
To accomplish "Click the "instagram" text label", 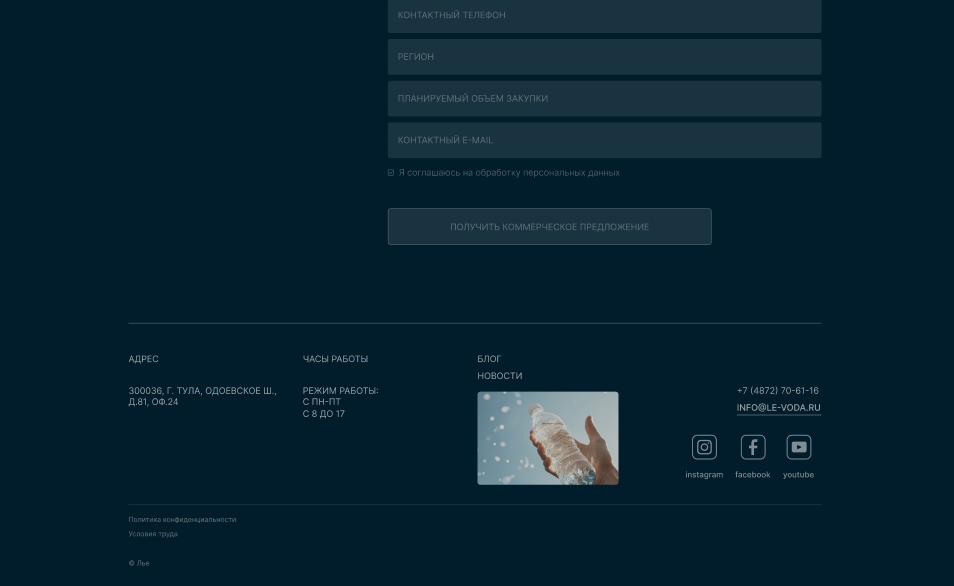I will 704,475.
